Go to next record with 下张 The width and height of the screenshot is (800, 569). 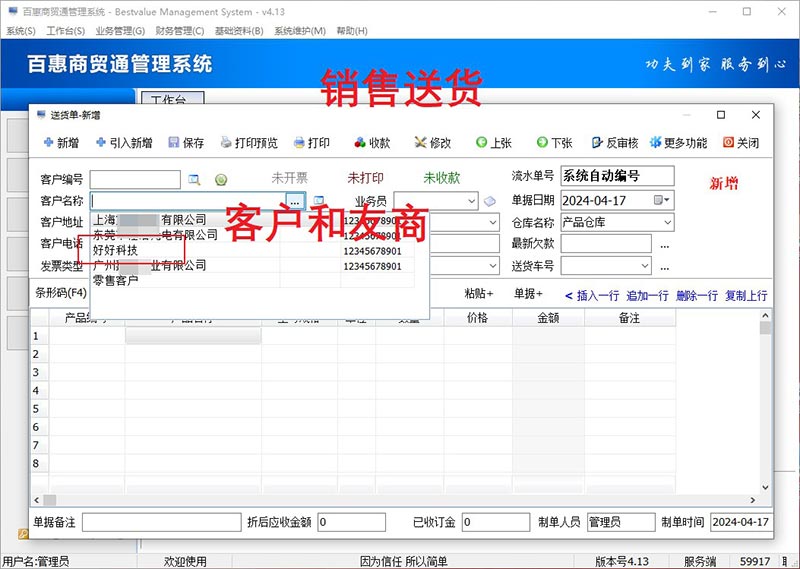pyautogui.click(x=554, y=143)
